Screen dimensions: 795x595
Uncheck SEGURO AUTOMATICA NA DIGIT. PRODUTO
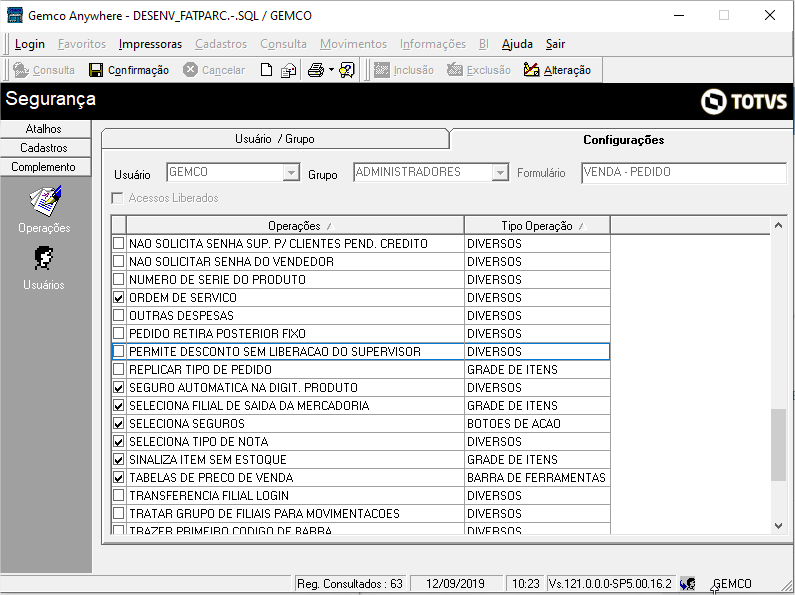(119, 387)
